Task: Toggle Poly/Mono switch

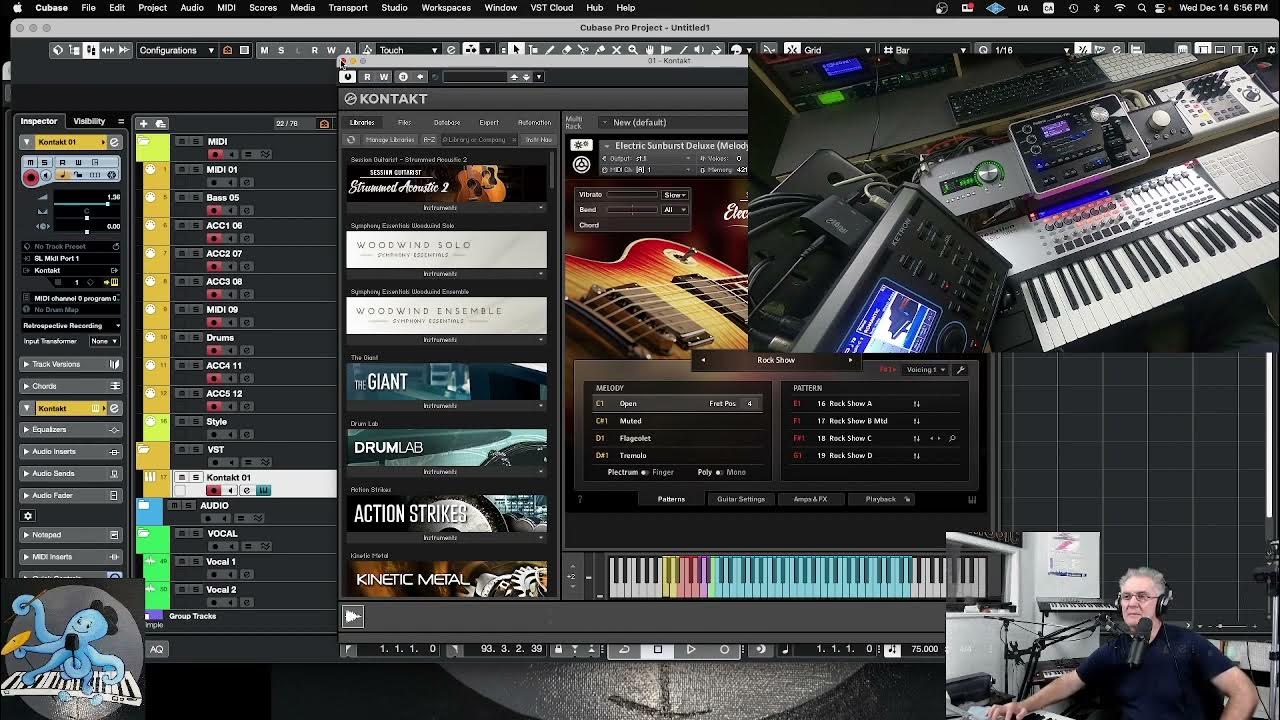Action: click(719, 472)
